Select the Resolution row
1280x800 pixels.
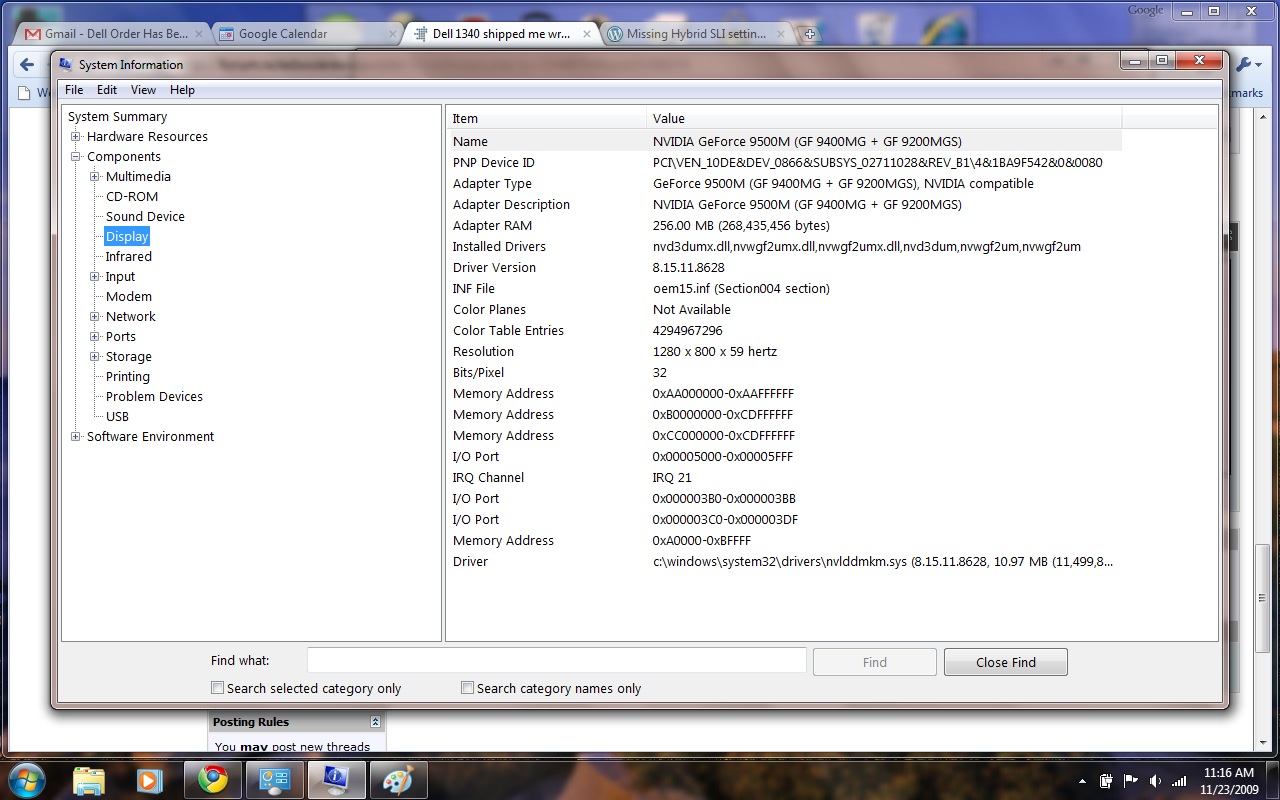tap(784, 351)
